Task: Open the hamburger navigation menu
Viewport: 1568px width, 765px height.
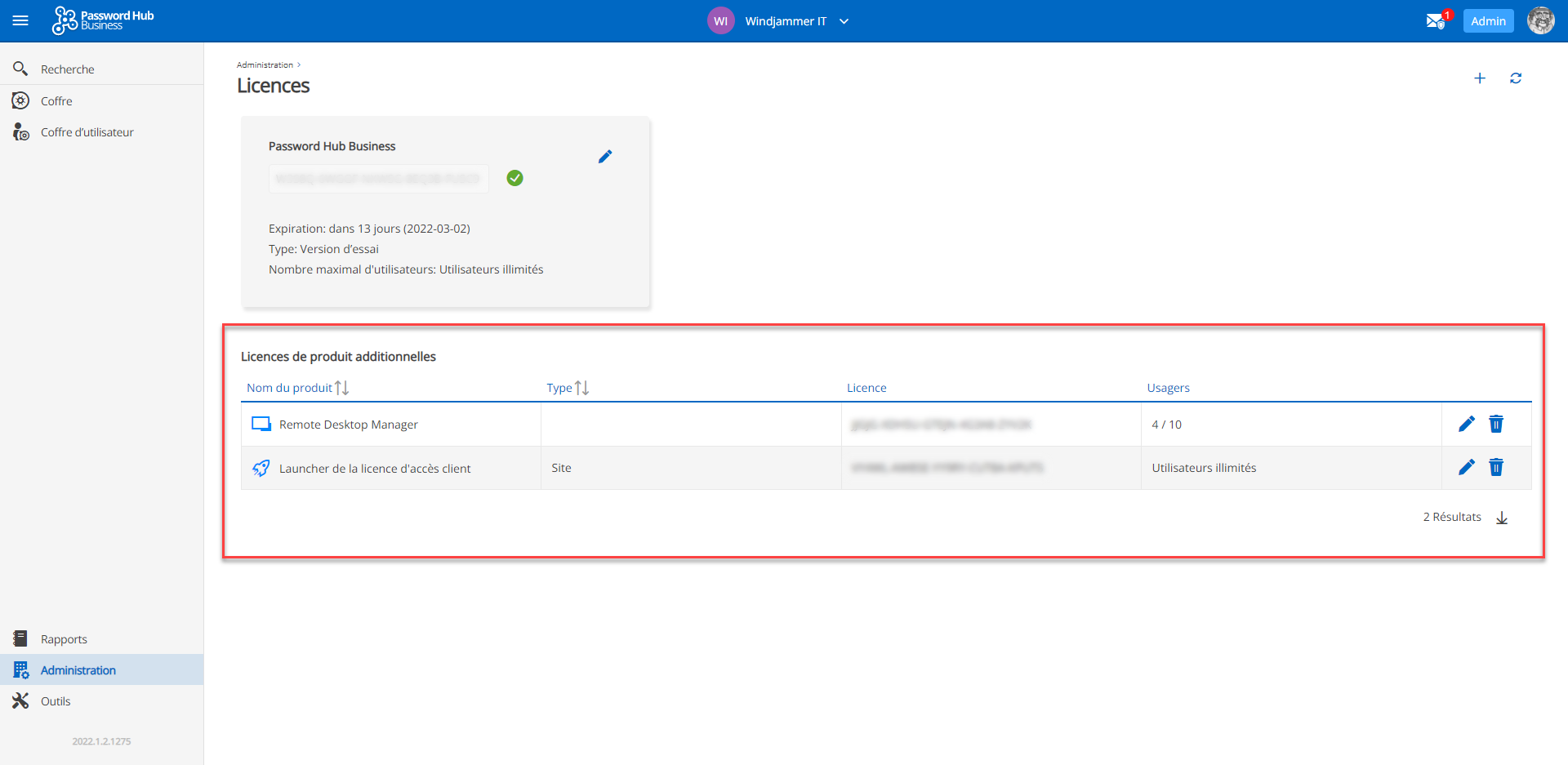Action: point(20,21)
